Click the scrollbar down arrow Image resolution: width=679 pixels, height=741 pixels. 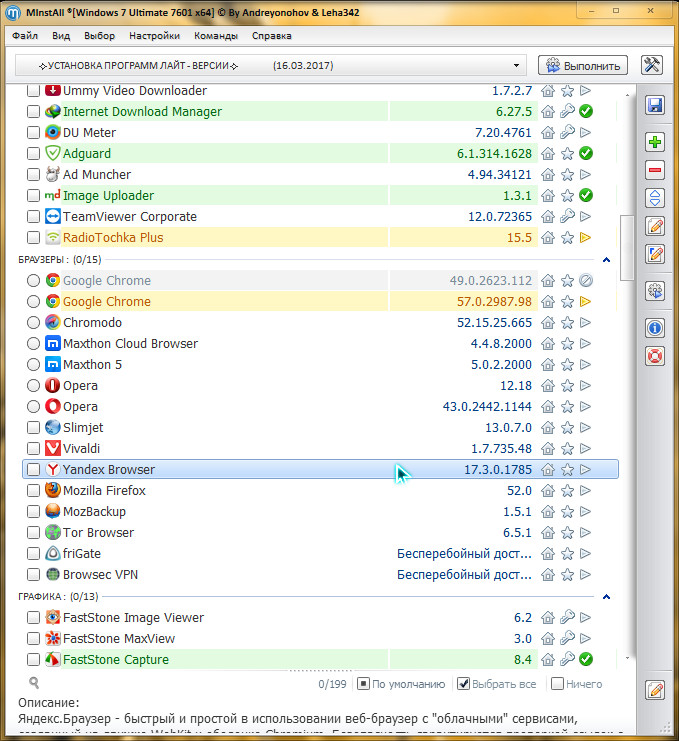pos(627,658)
